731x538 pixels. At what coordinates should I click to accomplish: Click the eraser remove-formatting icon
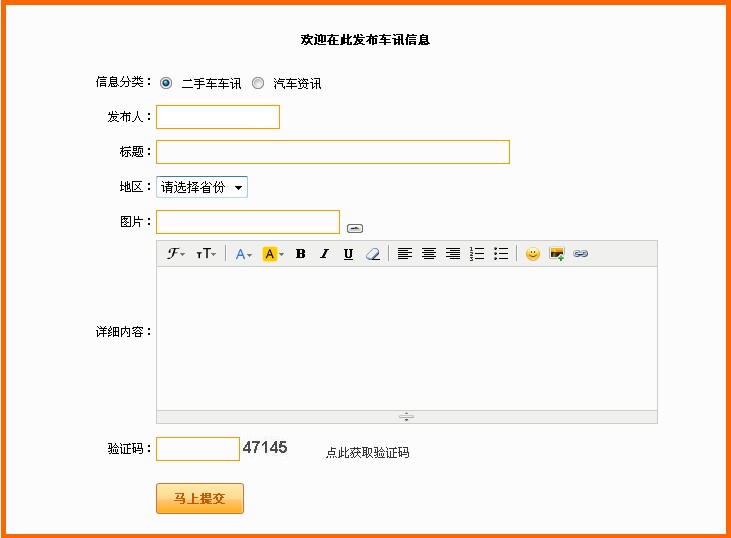point(373,254)
